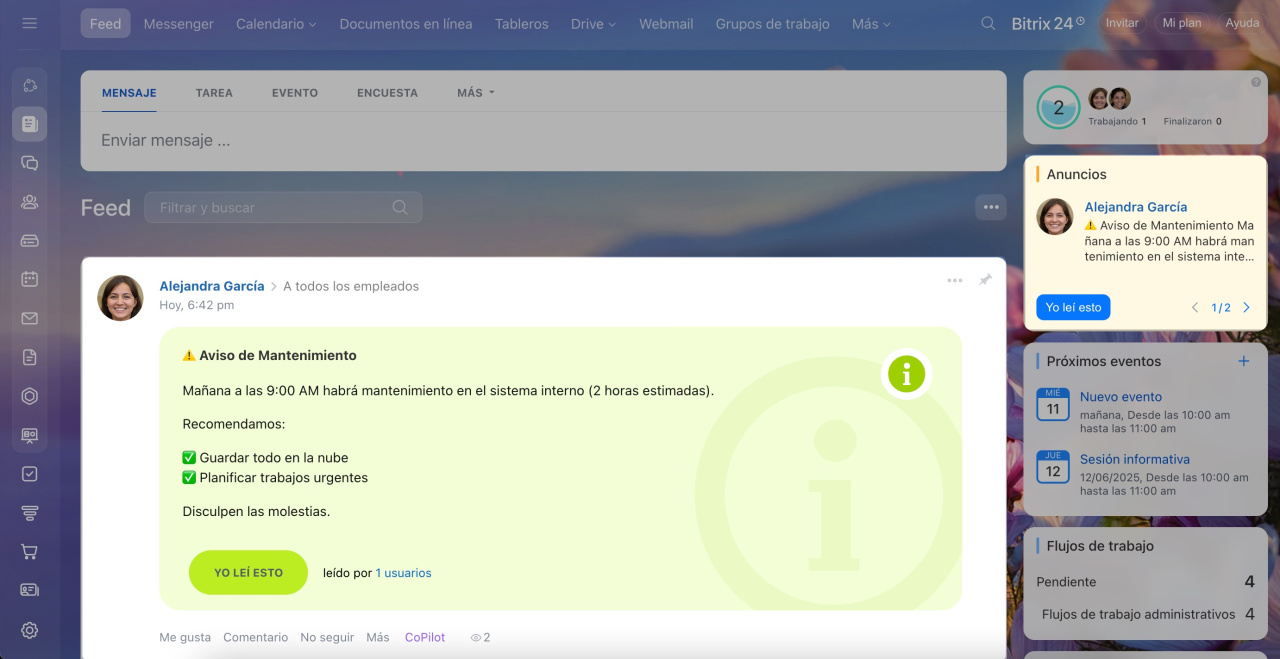Click the 'Filtrar y buscar' search field
This screenshot has height=659, width=1280.
270,208
